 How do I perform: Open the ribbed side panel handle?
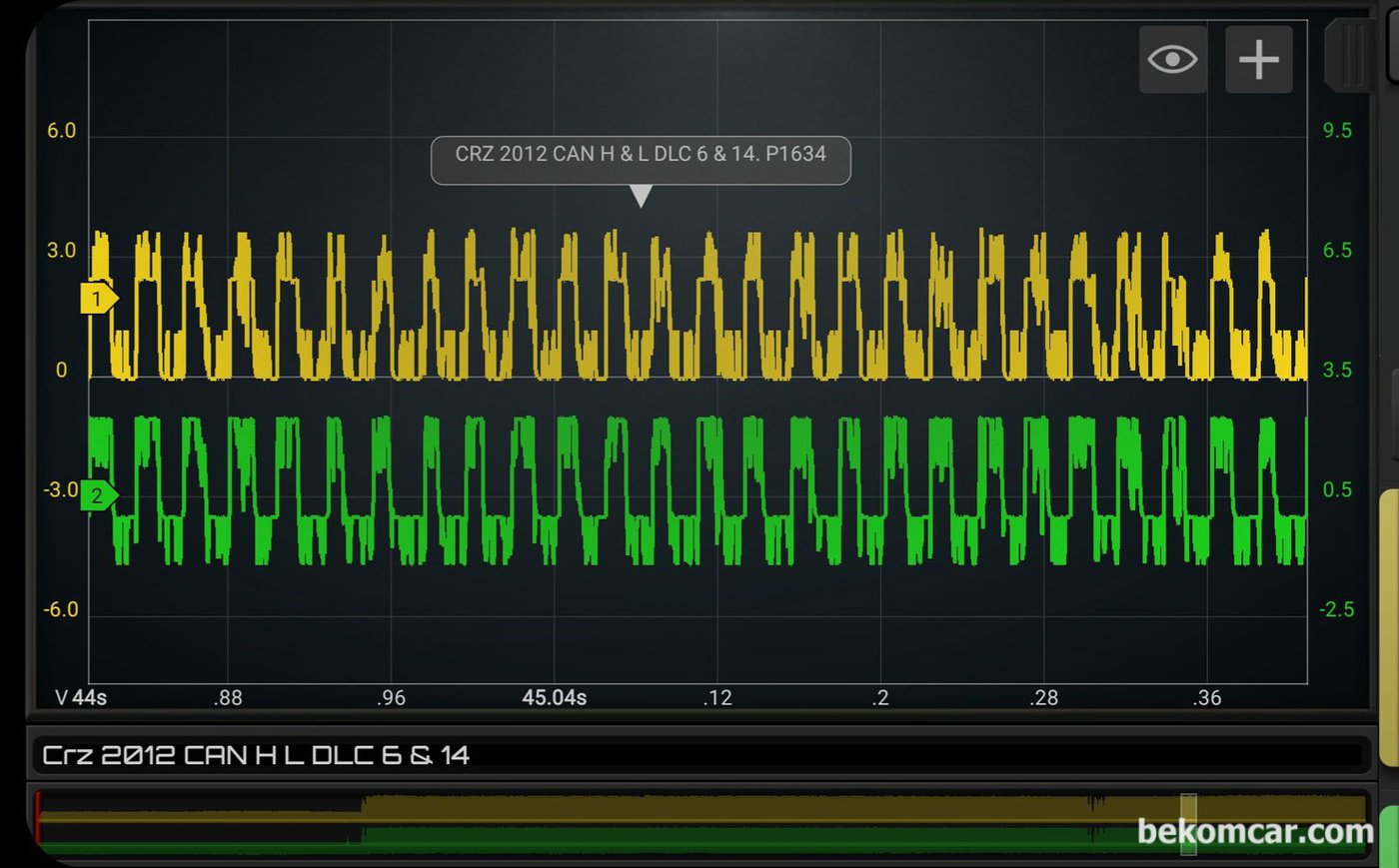click(1351, 55)
